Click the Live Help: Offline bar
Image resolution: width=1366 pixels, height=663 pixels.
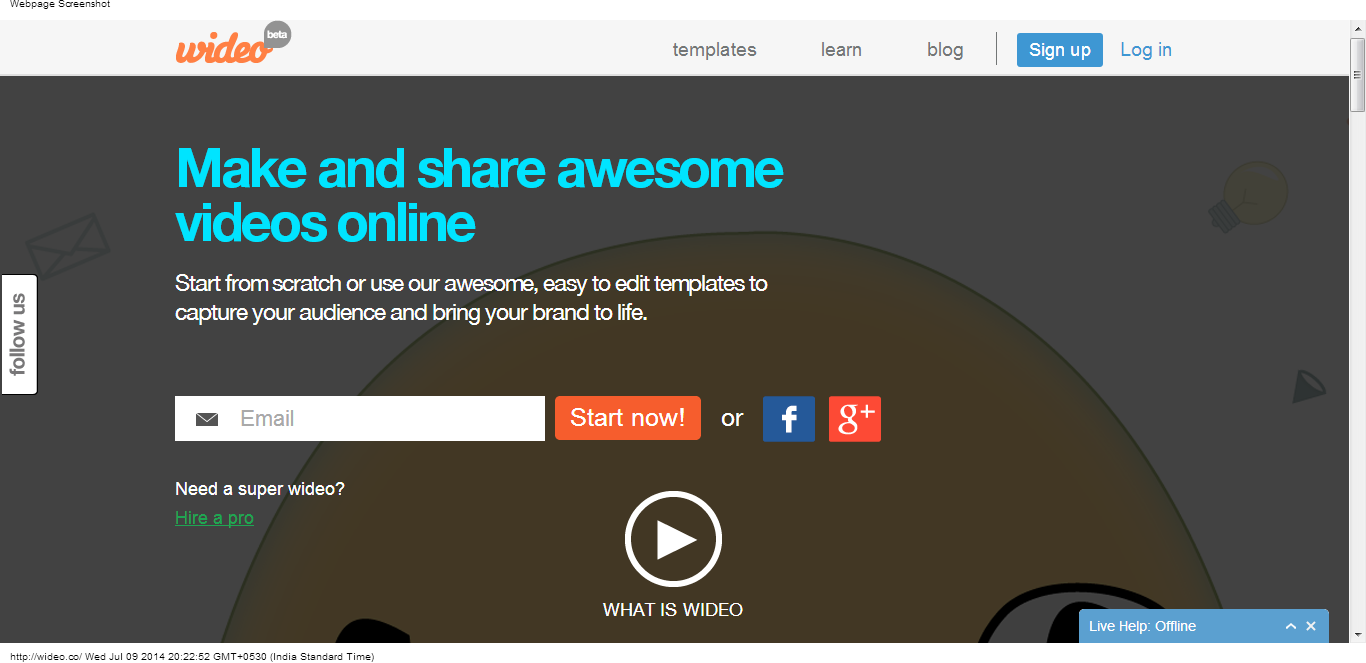pyautogui.click(x=1204, y=626)
